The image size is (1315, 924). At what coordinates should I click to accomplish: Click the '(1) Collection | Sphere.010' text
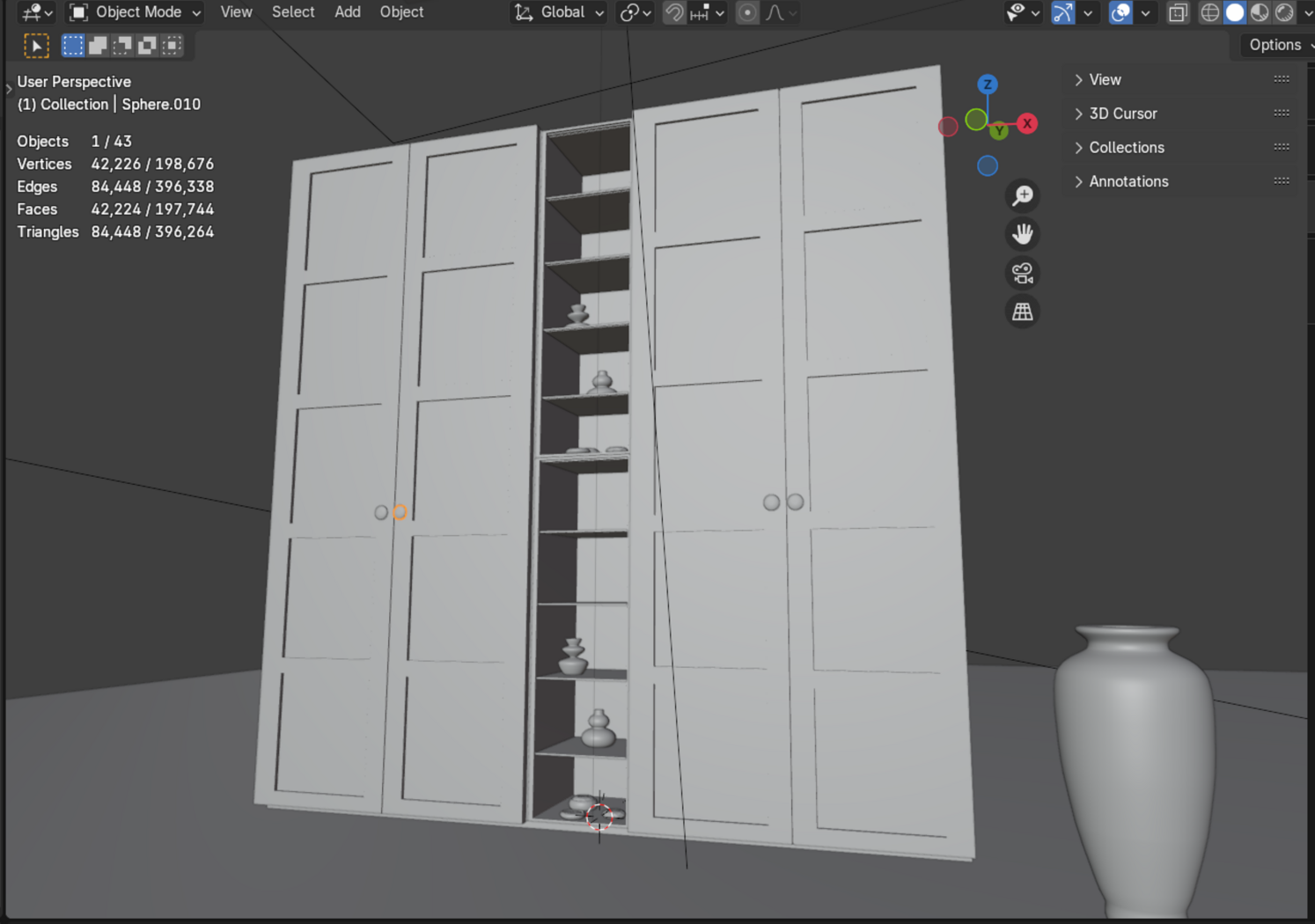(109, 104)
